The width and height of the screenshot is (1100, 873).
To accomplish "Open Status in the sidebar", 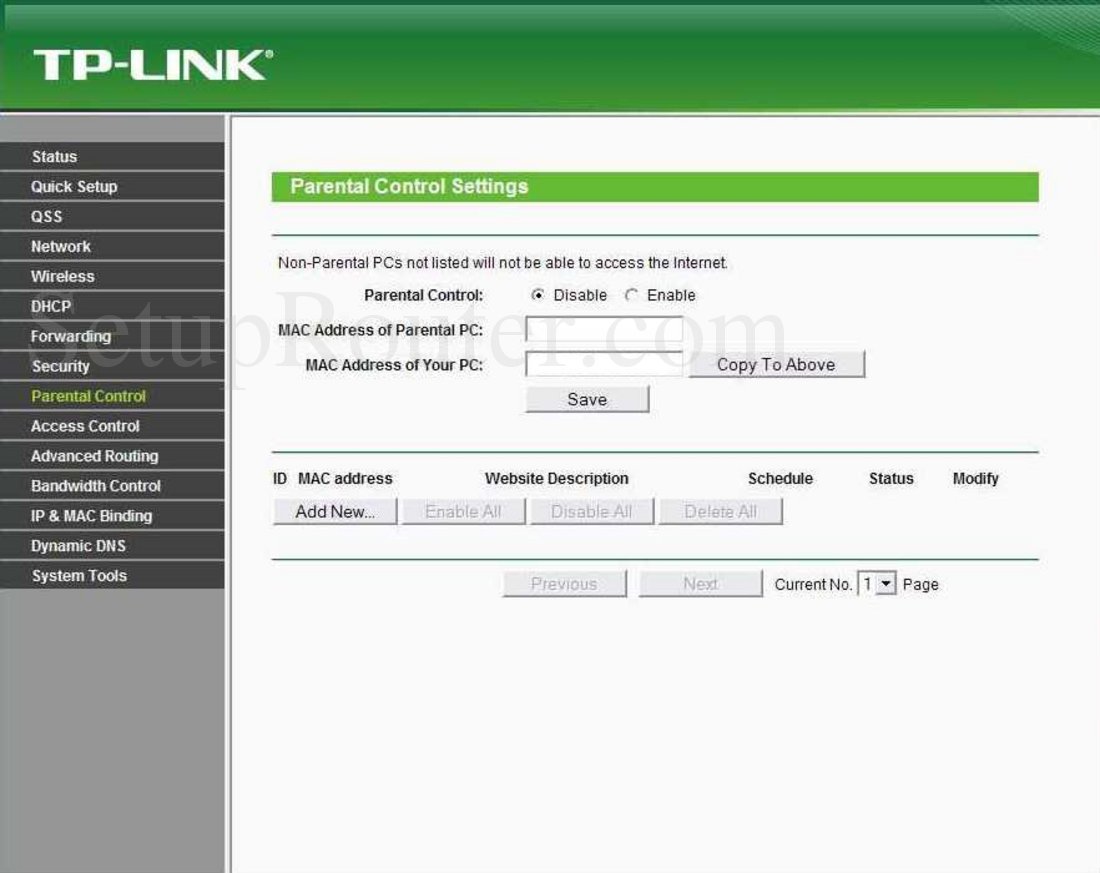I will [54, 156].
